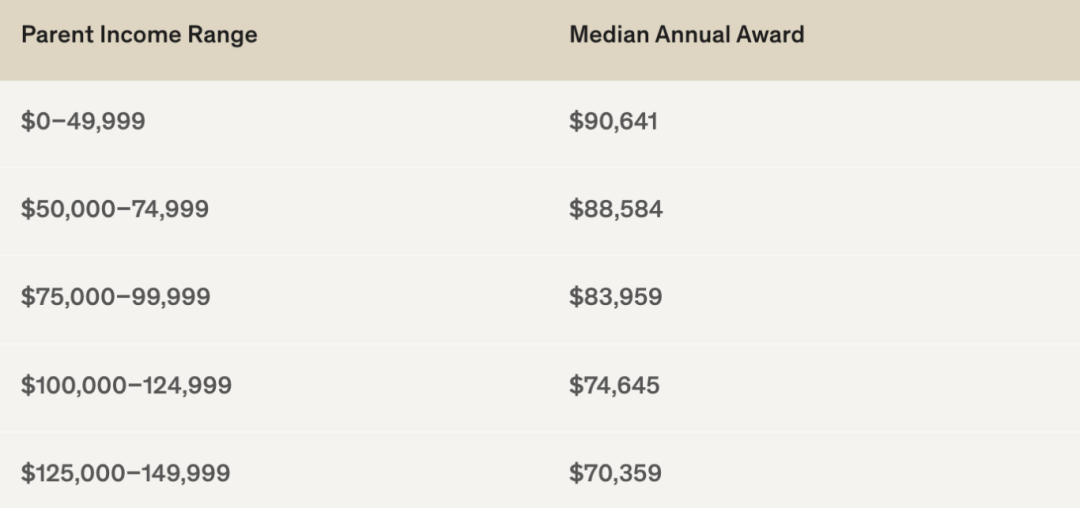Screen dimensions: 1080x508
Task: Click the Median Annual Award column header
Action: (x=686, y=35)
